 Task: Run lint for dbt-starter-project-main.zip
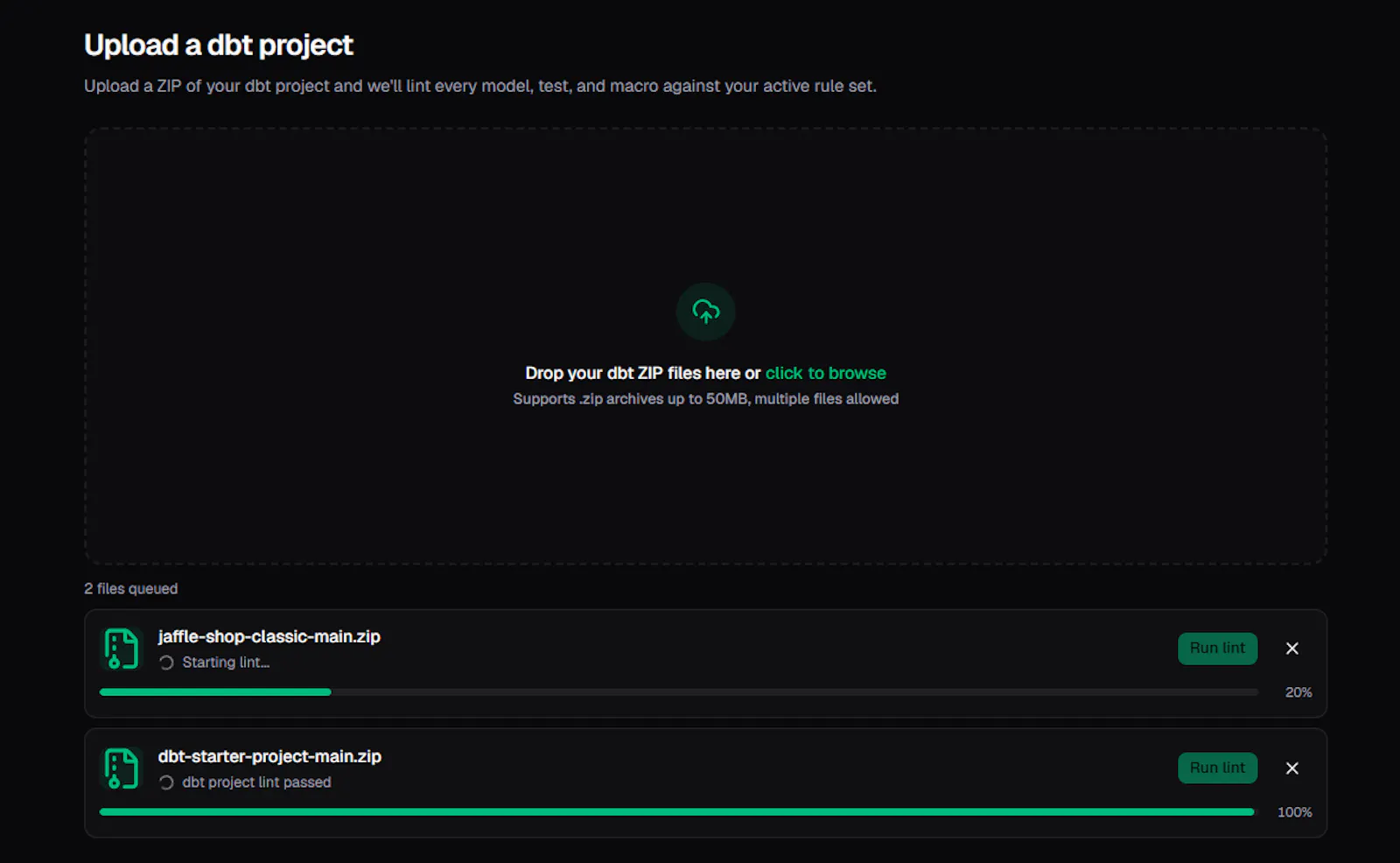[x=1217, y=768]
